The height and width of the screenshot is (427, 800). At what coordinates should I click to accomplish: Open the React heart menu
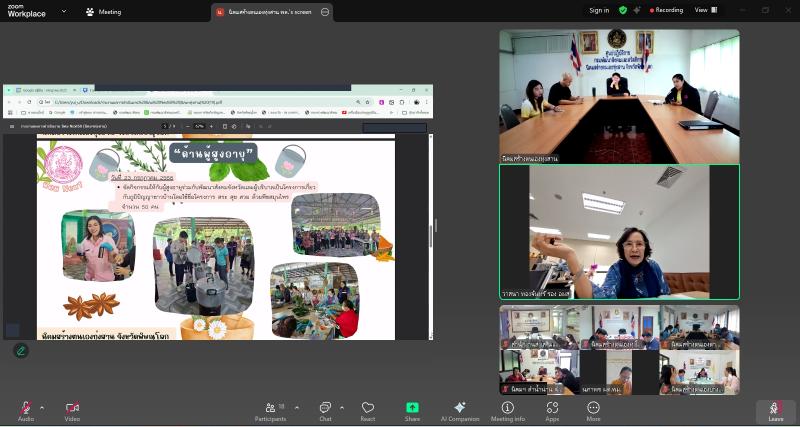tap(368, 411)
